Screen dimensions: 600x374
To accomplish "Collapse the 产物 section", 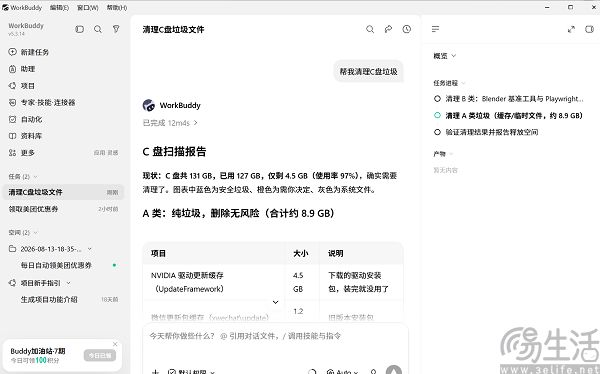I will click(x=451, y=154).
